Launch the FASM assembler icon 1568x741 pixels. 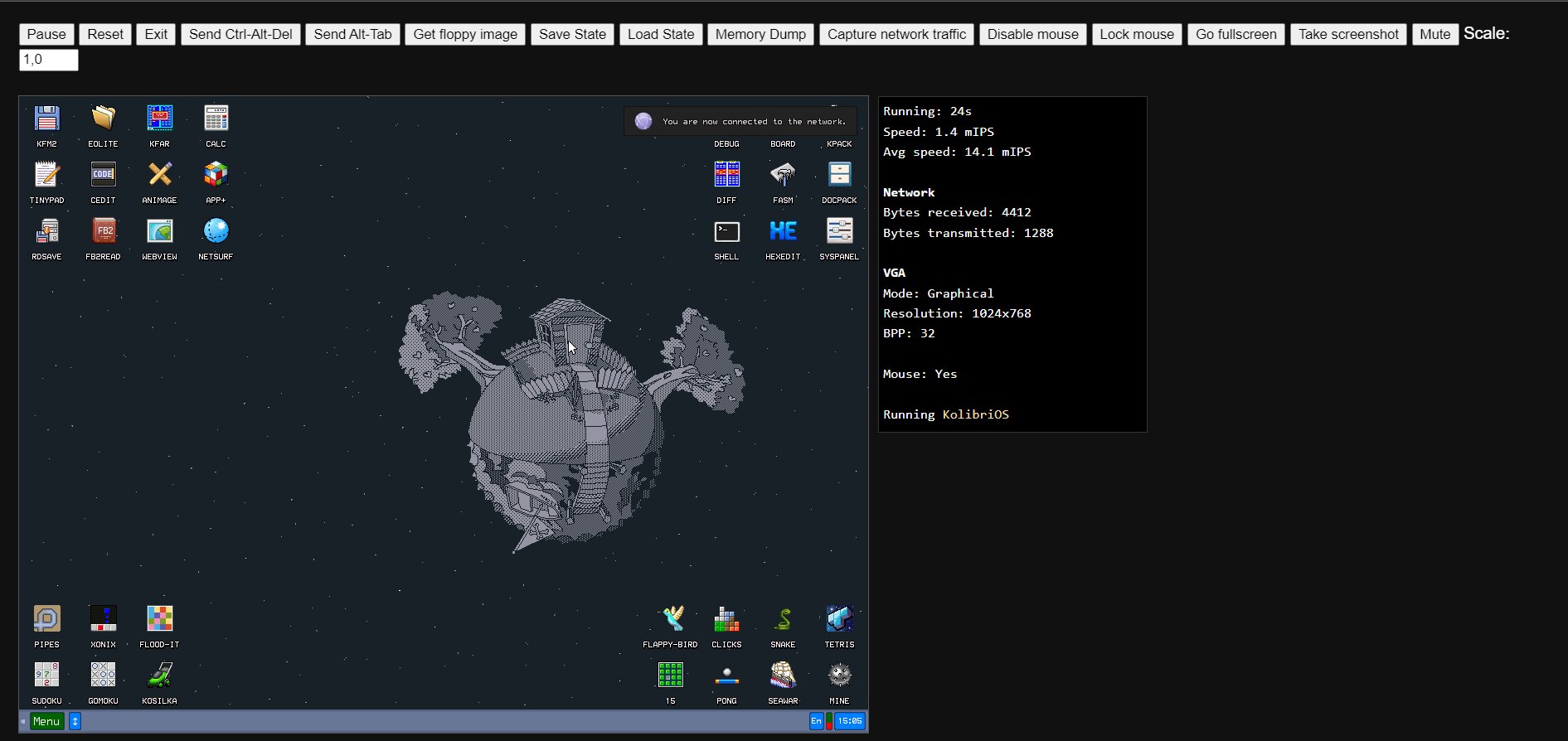pos(783,175)
